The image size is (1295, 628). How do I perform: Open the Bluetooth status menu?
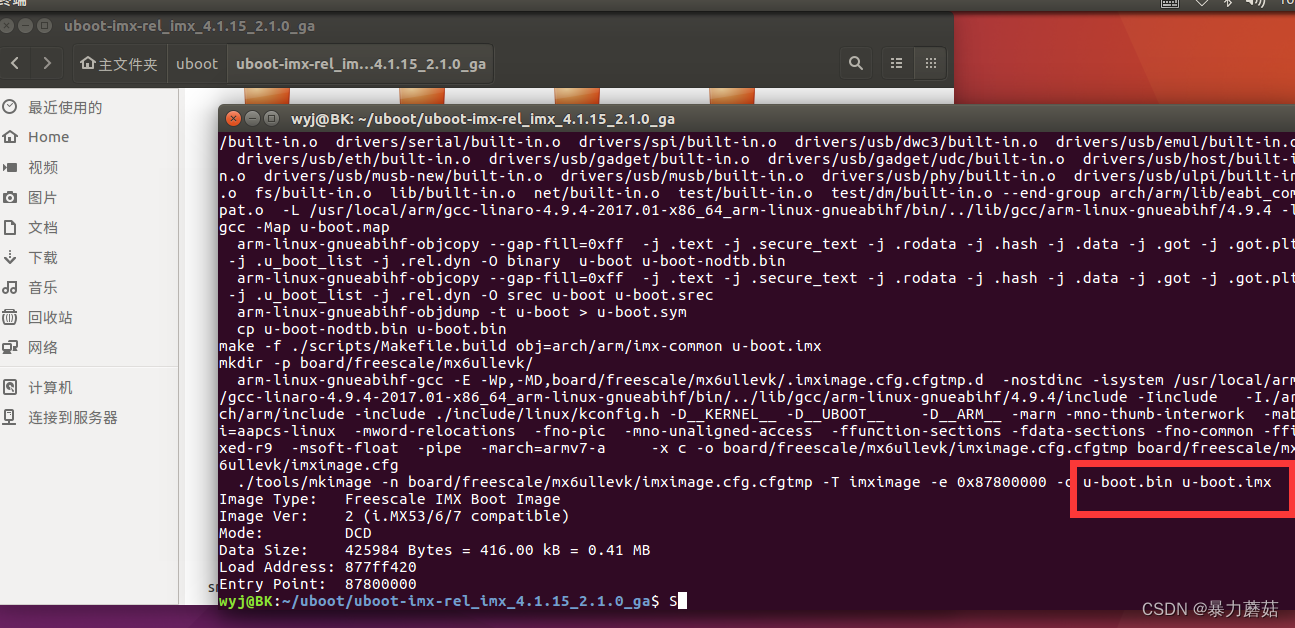pos(1228,5)
